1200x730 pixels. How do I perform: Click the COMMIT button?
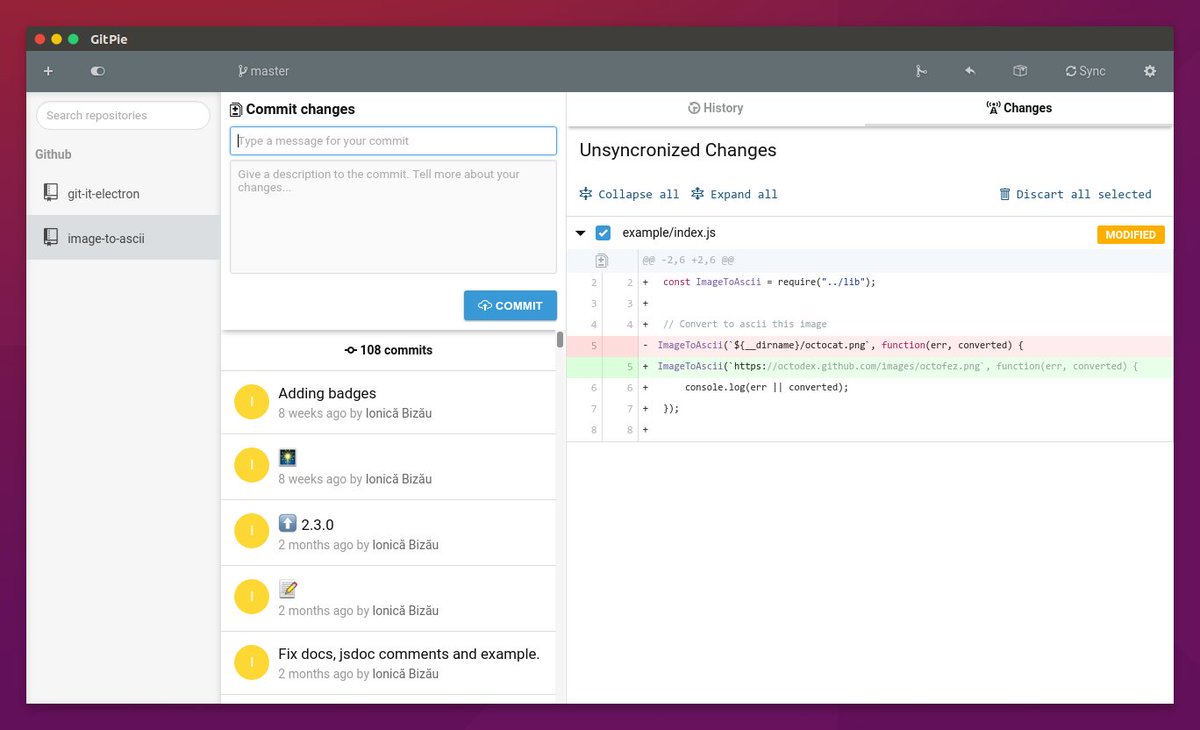tap(510, 305)
